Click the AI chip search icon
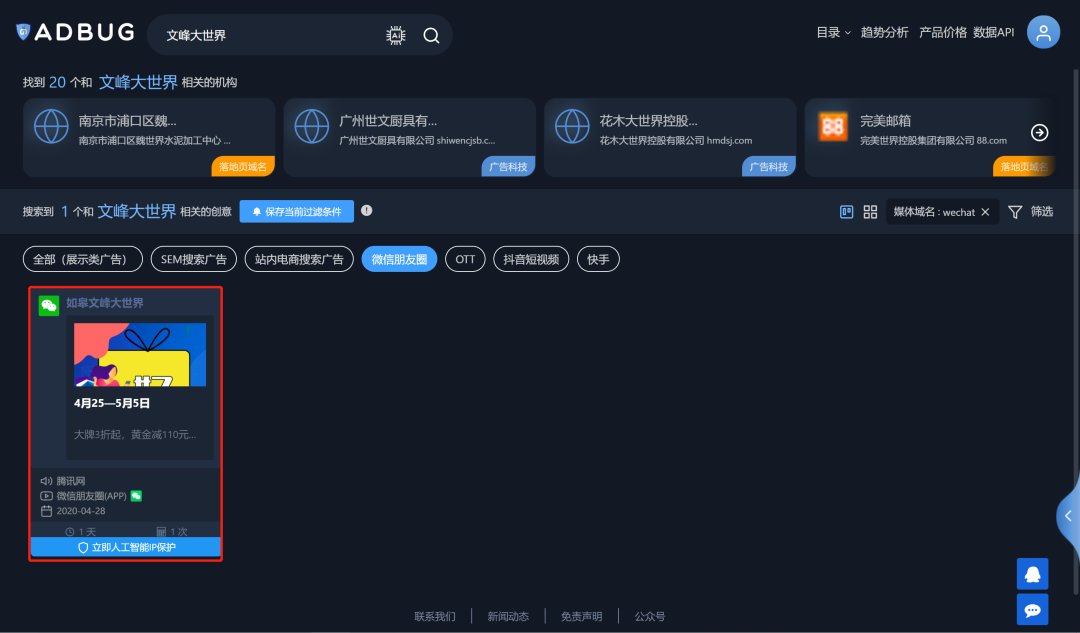 coord(395,35)
